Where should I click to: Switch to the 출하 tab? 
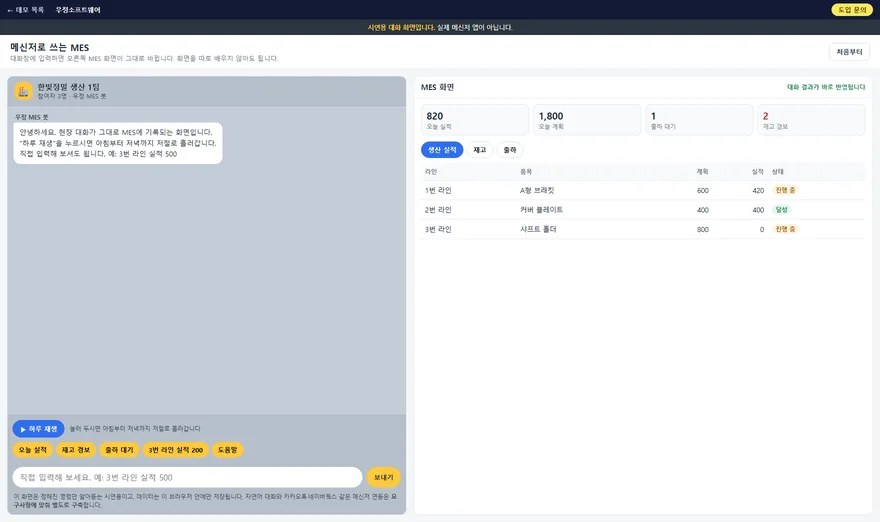[510, 150]
